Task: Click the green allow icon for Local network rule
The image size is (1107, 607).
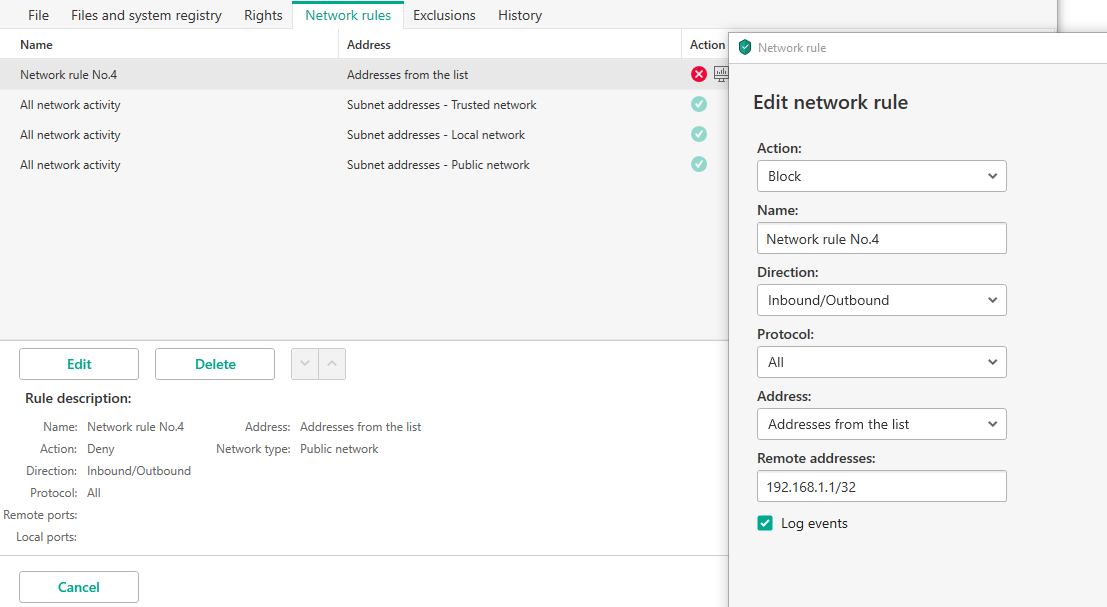Action: (x=699, y=134)
